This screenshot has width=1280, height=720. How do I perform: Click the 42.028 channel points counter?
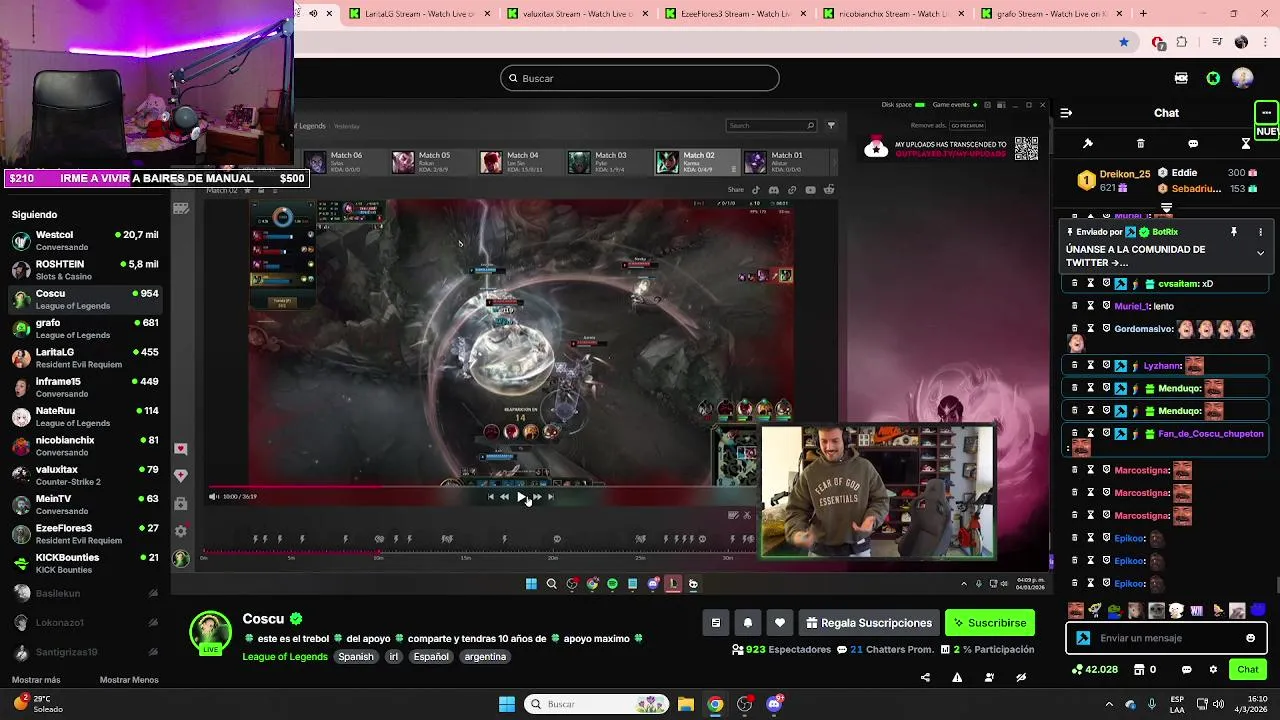(1096, 670)
